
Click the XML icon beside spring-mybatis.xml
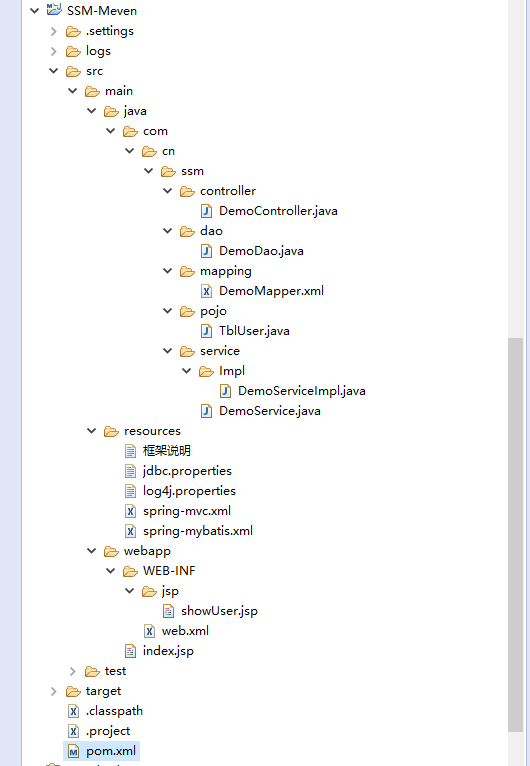130,531
